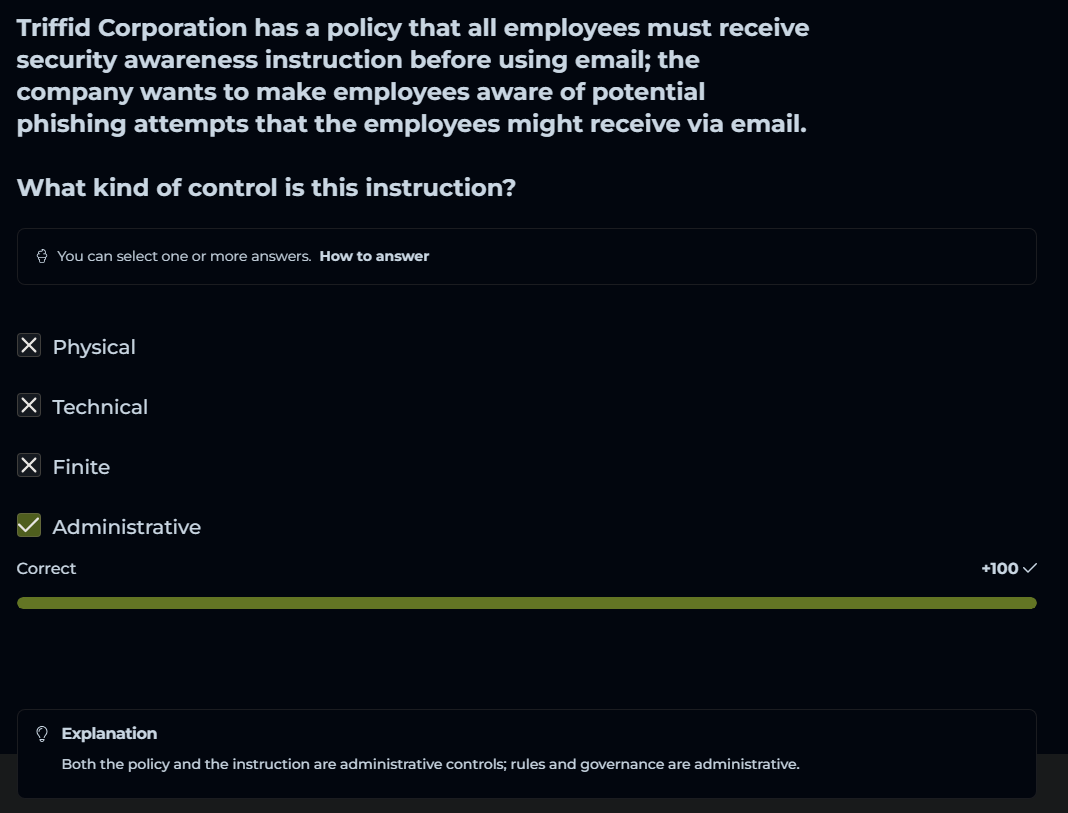
Task: Click the green progress bar
Action: tap(526, 603)
